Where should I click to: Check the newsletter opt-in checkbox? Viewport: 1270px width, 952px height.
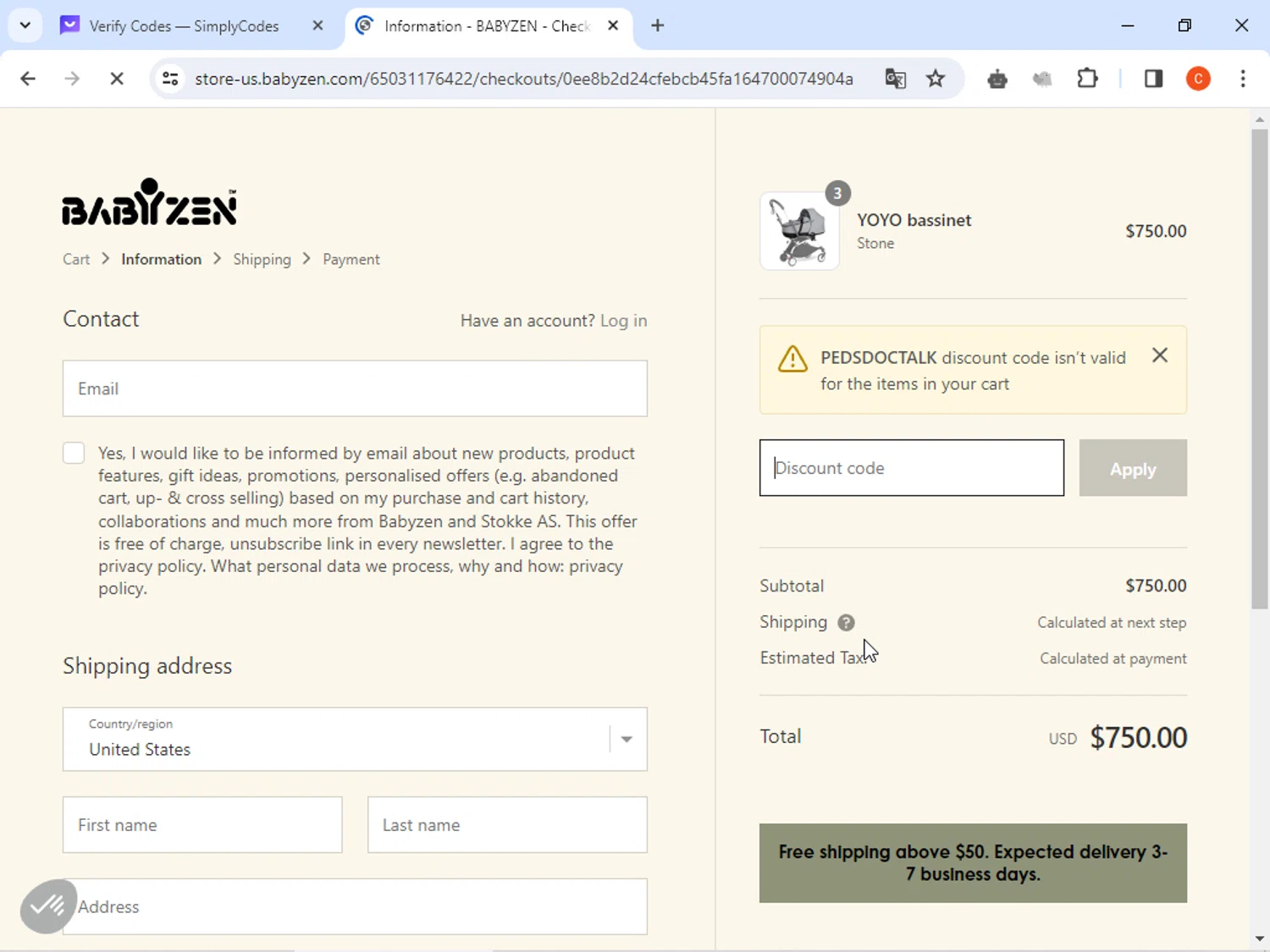[74, 453]
